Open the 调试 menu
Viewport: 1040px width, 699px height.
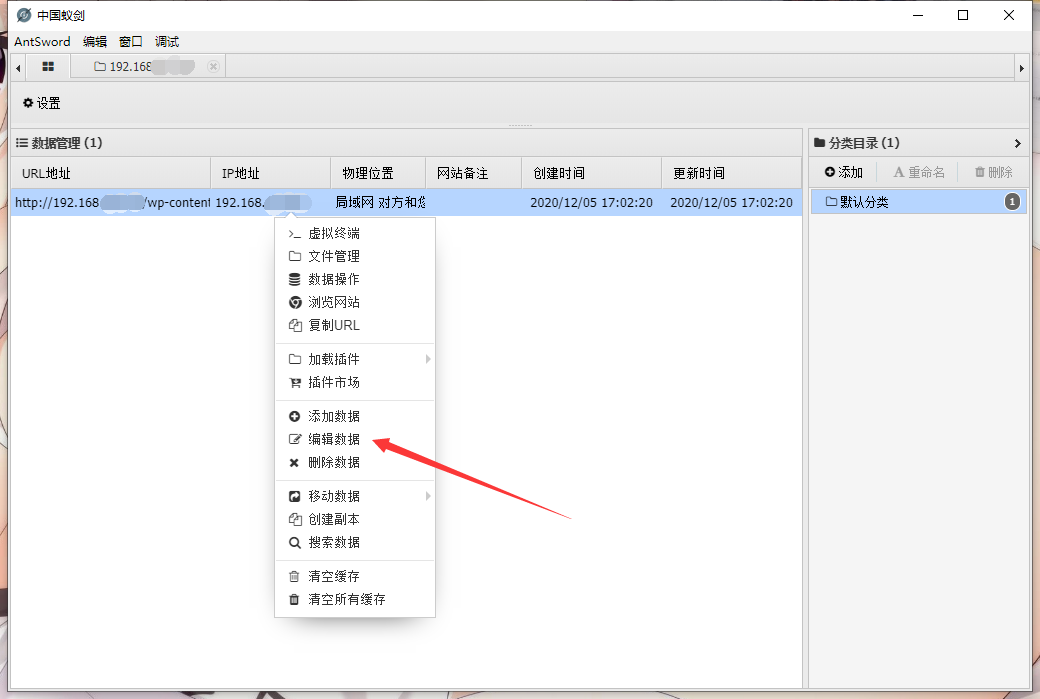pyautogui.click(x=166, y=41)
